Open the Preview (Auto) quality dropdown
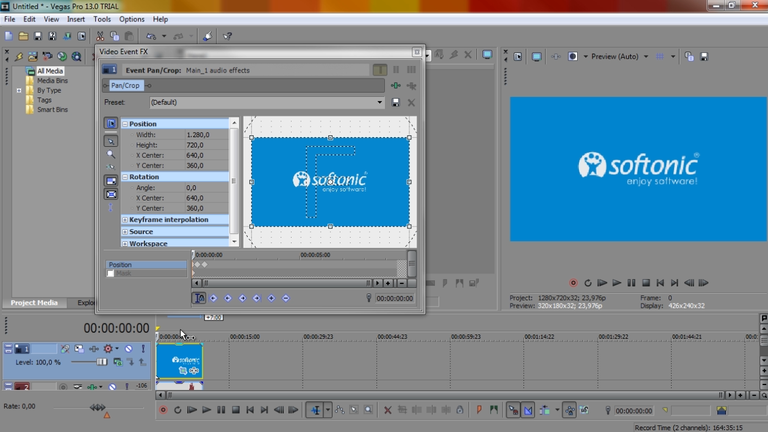The height and width of the screenshot is (432, 768). point(646,57)
